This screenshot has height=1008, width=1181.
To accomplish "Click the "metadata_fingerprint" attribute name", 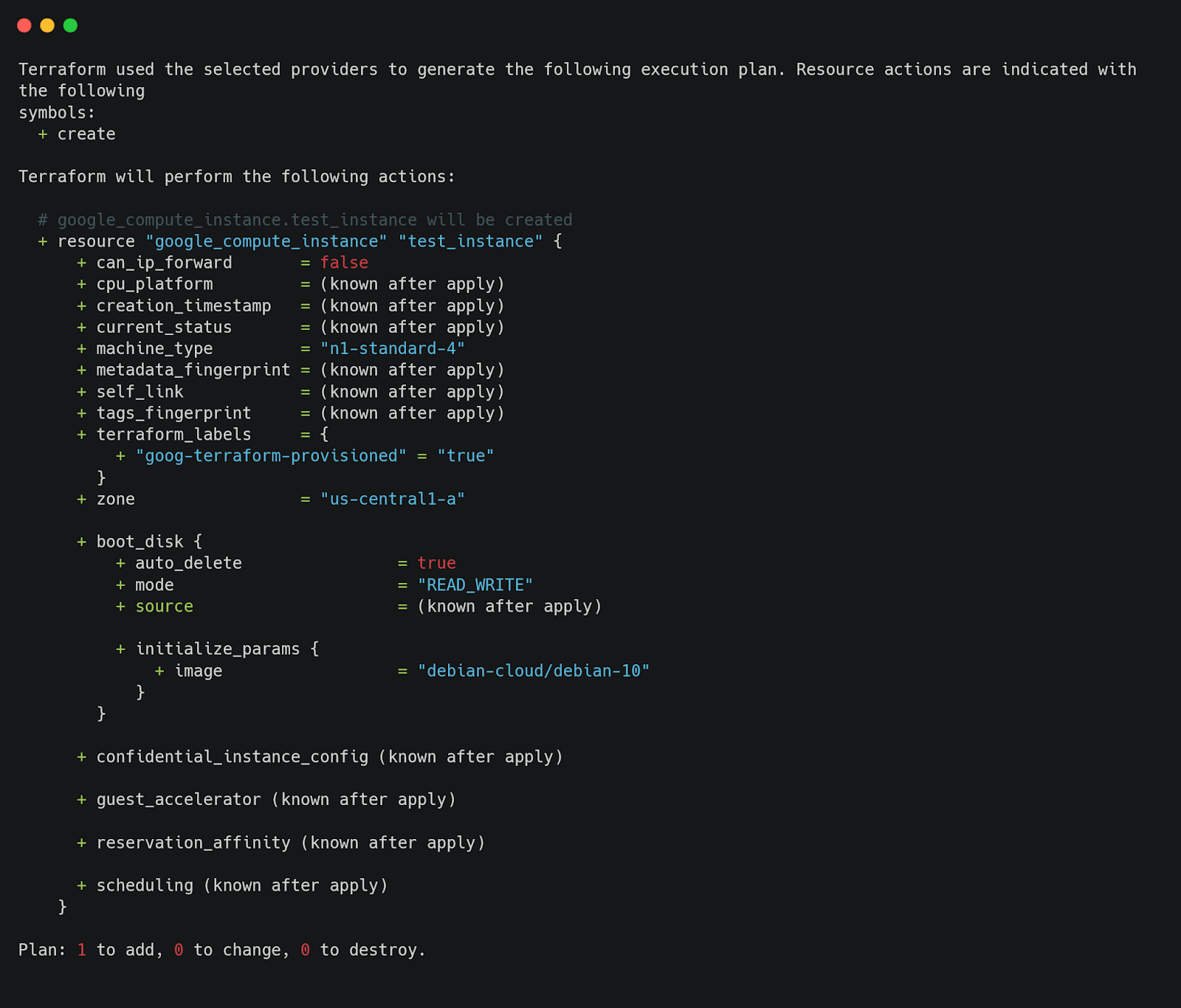I will point(193,370).
